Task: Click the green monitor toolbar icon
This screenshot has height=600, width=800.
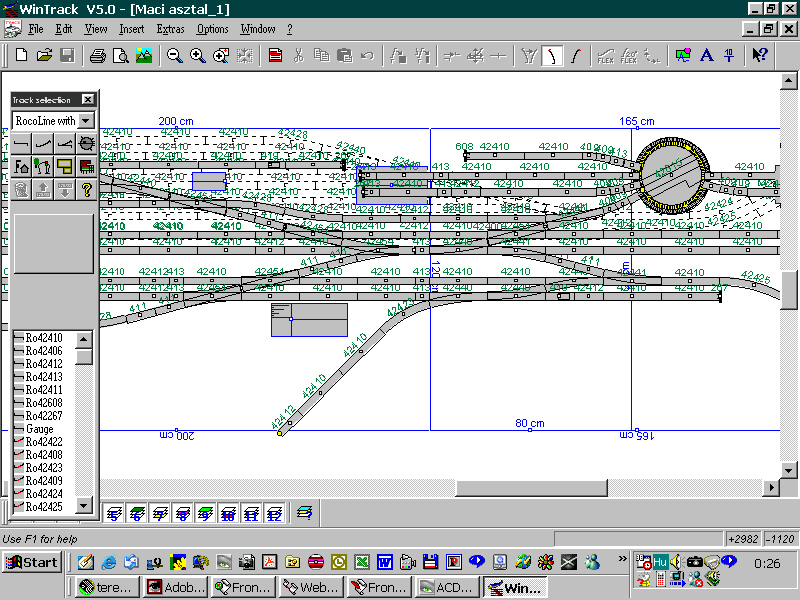Action: point(683,55)
